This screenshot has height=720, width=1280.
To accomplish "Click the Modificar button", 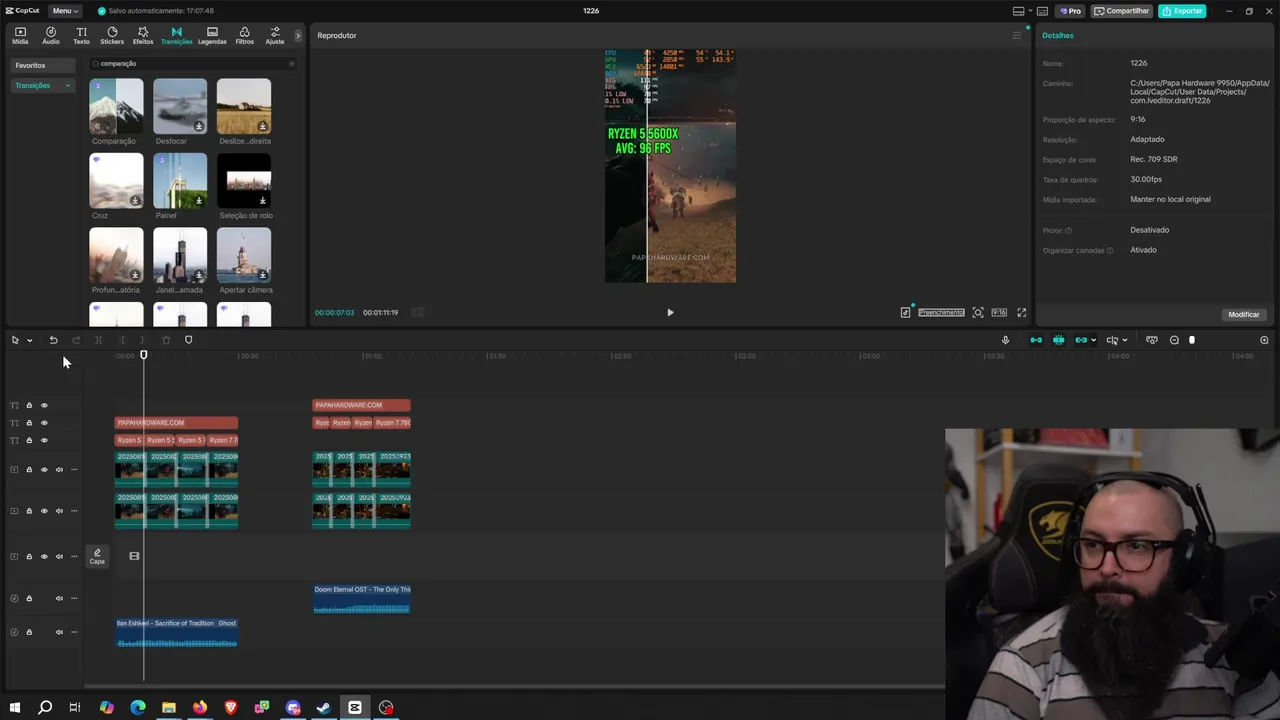I will click(1244, 314).
